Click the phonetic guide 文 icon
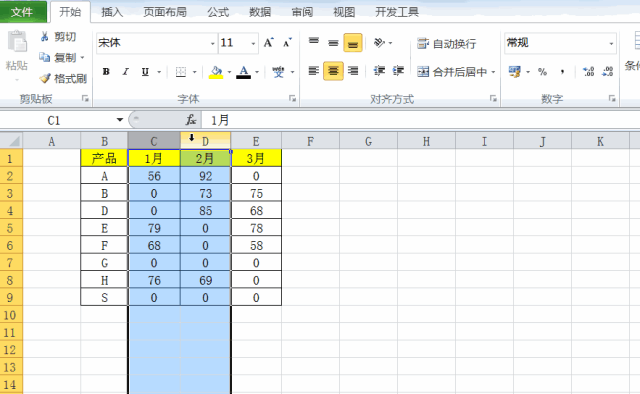640x394 pixels. (x=278, y=72)
